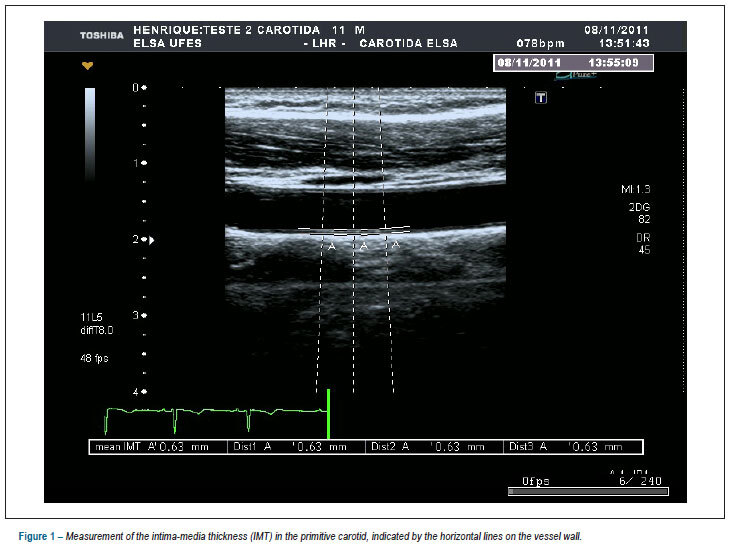Click the timestamp box 13:55:09

pyautogui.click(x=573, y=62)
